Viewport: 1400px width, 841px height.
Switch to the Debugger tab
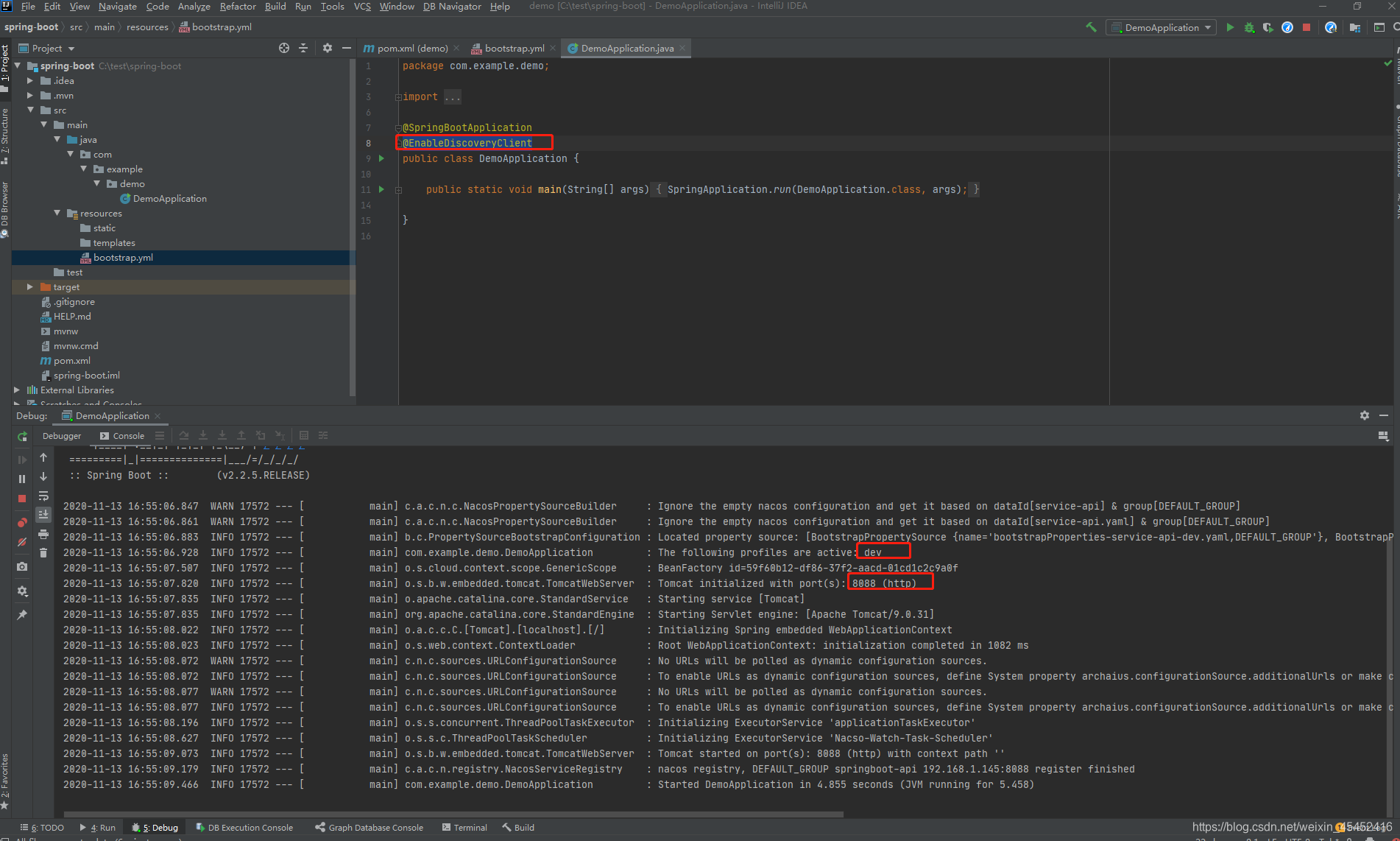tap(62, 436)
